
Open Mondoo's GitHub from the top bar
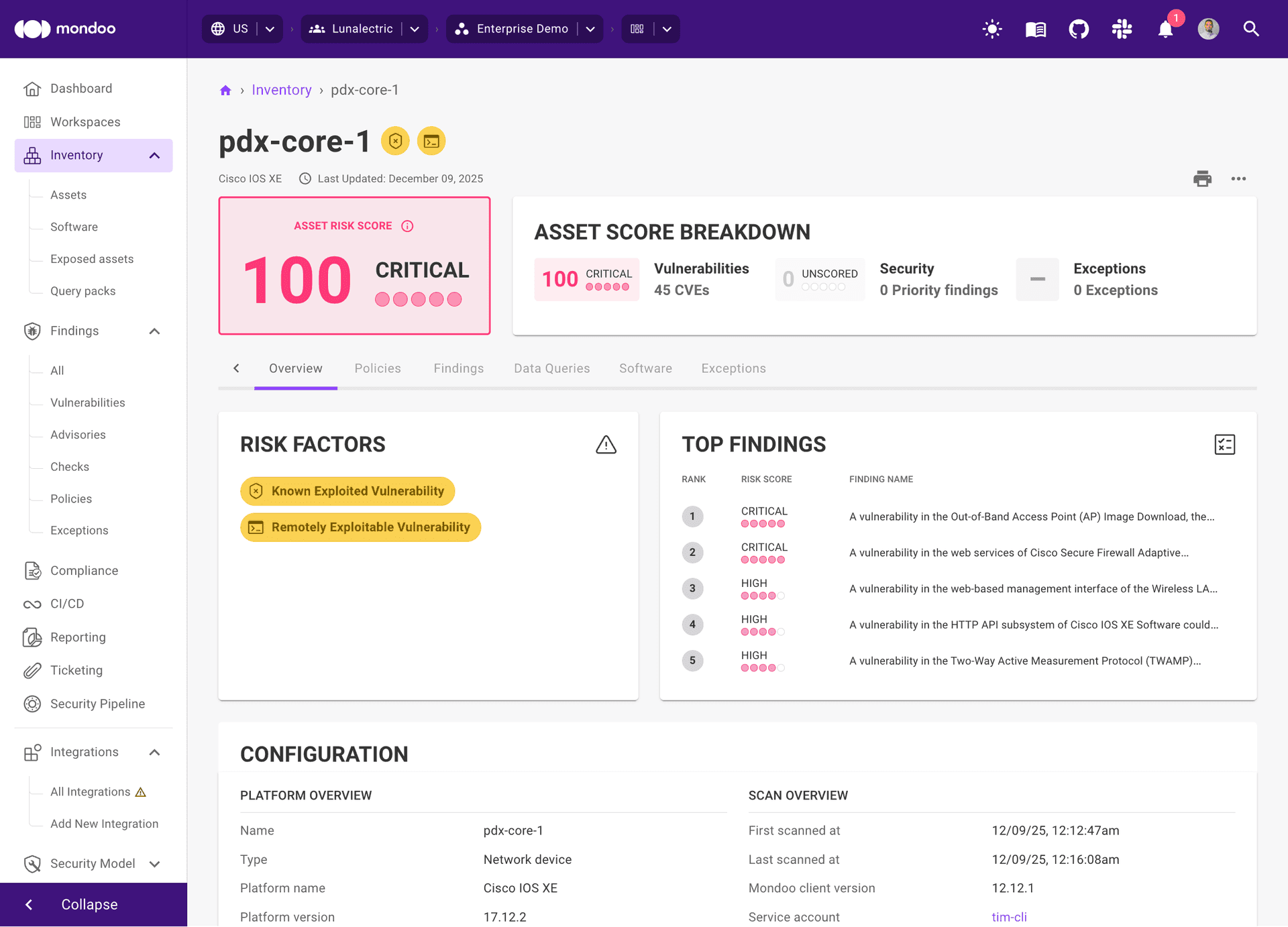click(x=1079, y=29)
